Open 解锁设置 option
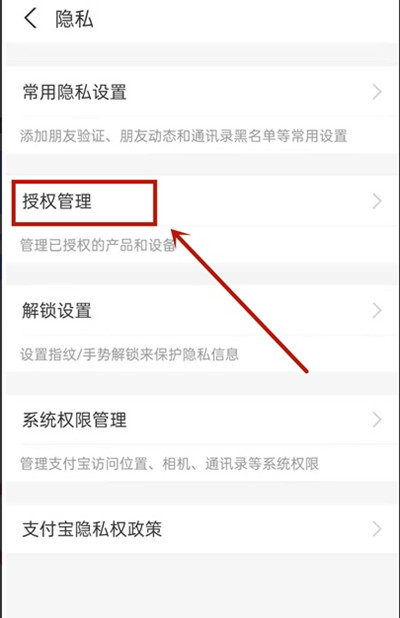The height and width of the screenshot is (618, 400). click(x=202, y=311)
